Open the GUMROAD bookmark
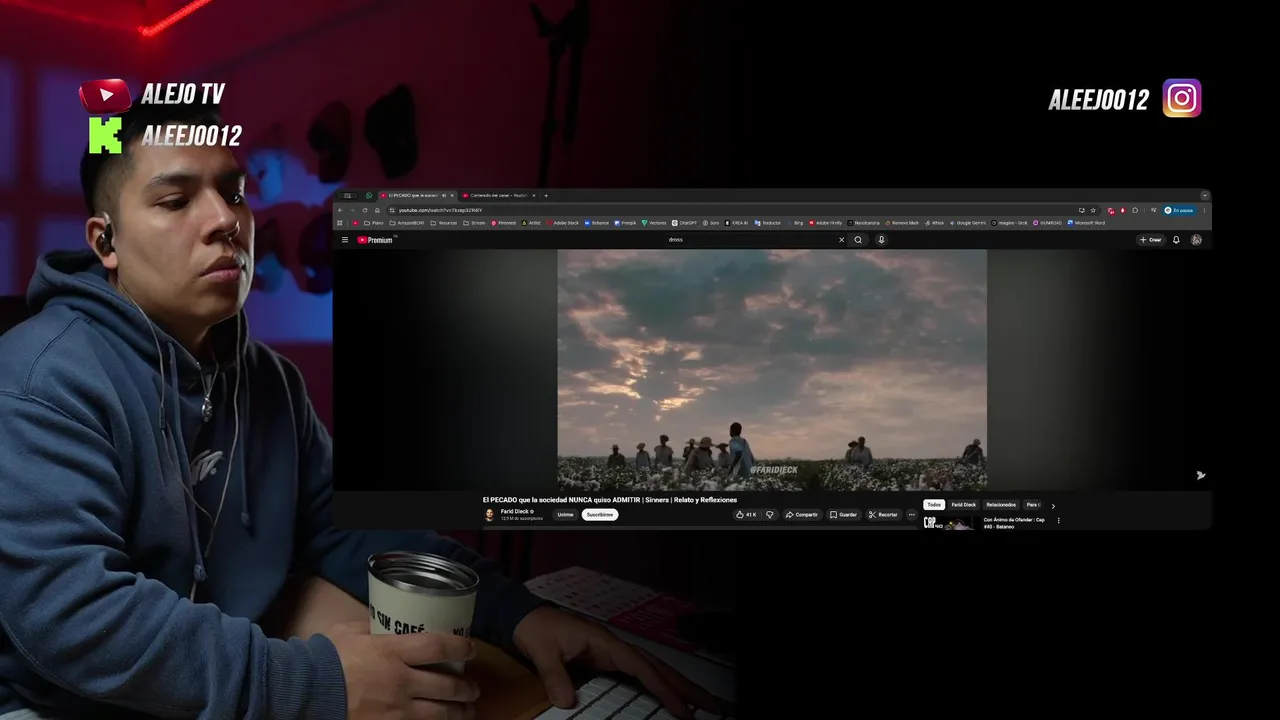The width and height of the screenshot is (1280, 720). click(x=1048, y=223)
